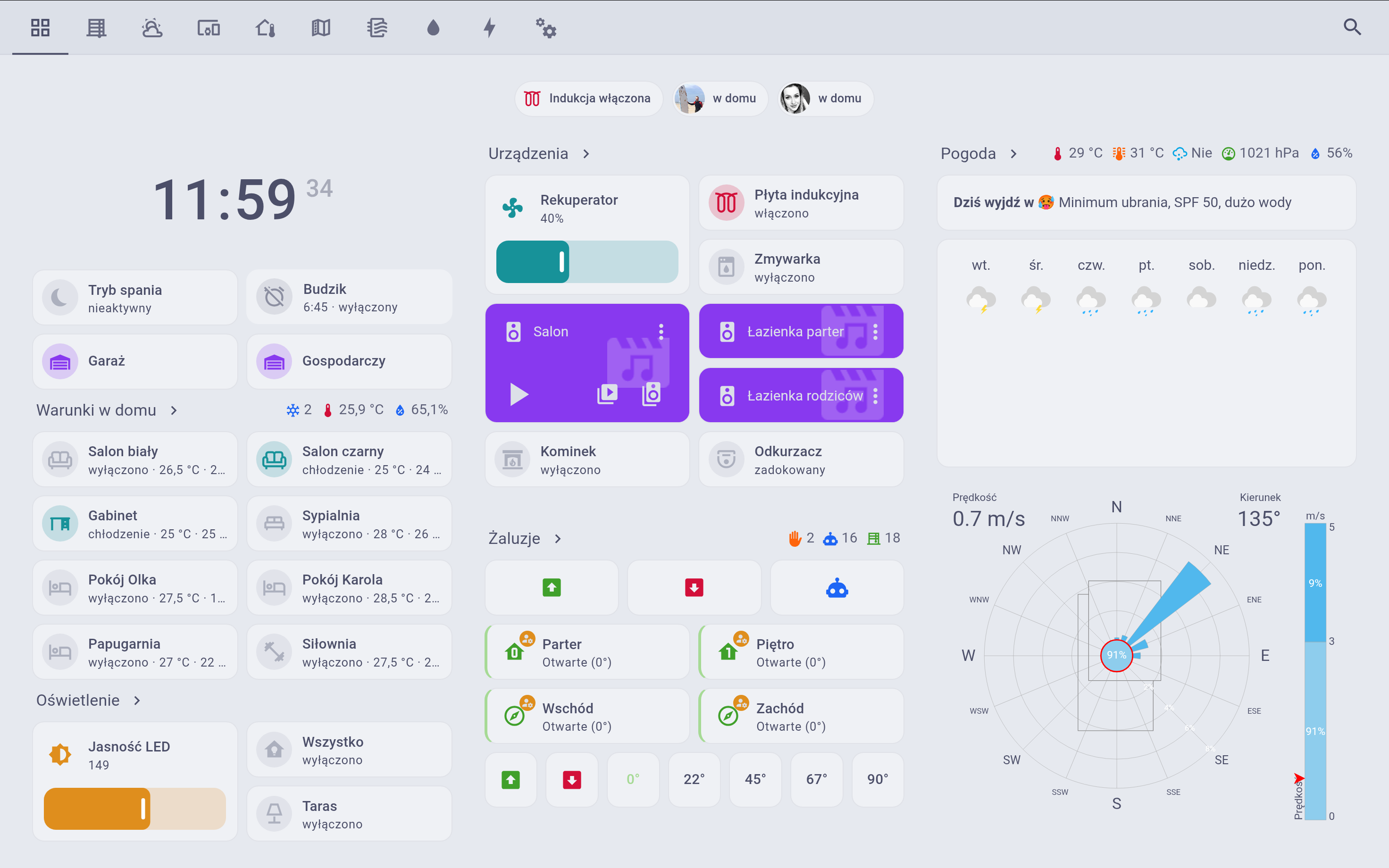
Task: Set blinds tilt to 0°
Action: [x=633, y=780]
